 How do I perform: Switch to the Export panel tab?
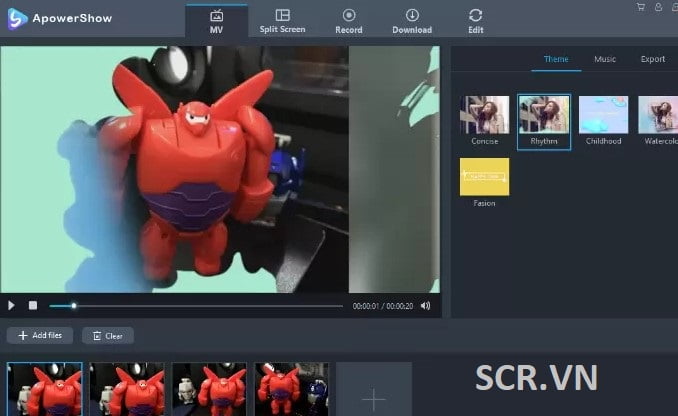tap(652, 59)
